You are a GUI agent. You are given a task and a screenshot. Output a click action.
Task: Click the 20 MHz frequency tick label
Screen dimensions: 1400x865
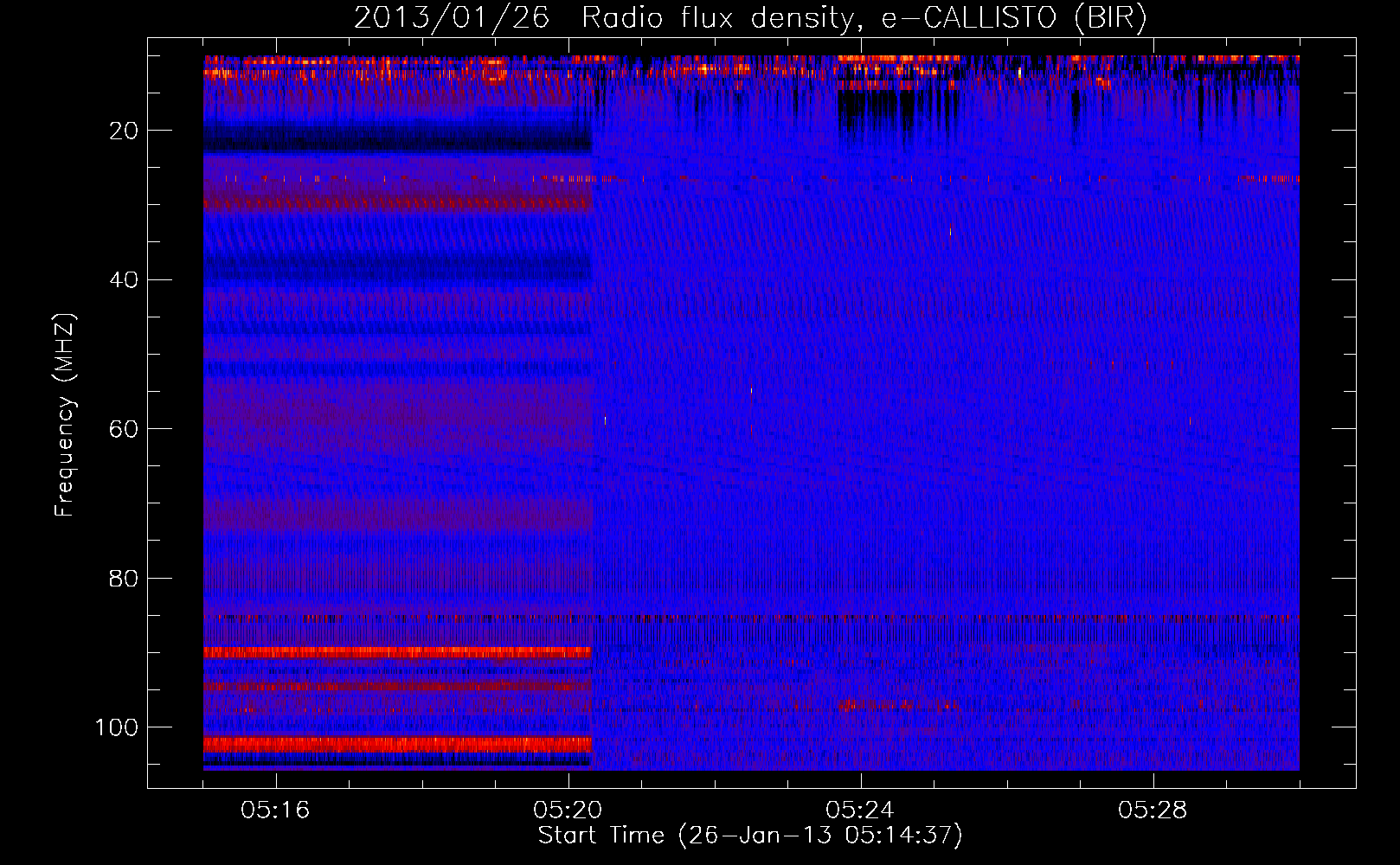pyautogui.click(x=124, y=131)
